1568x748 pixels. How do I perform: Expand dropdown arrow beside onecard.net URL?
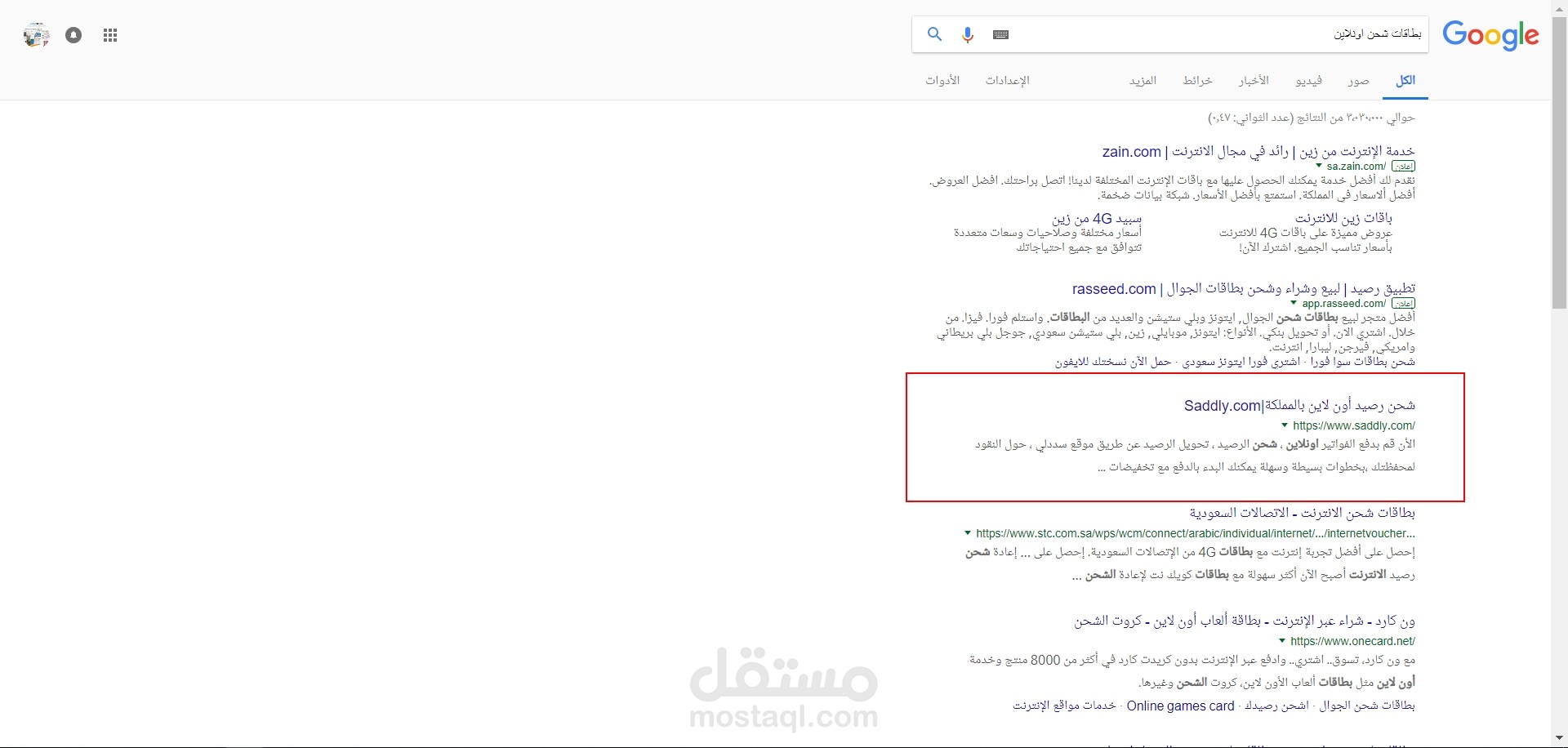[x=1282, y=640]
